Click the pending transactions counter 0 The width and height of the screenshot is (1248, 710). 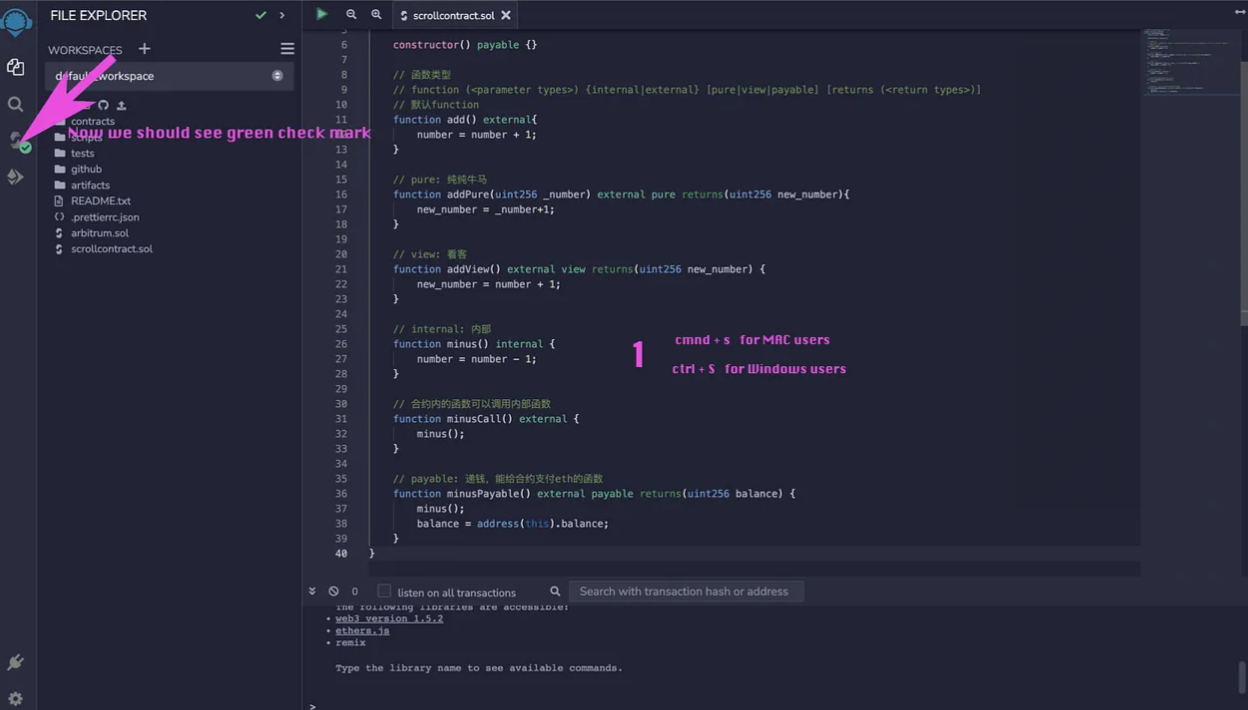pyautogui.click(x=354, y=591)
